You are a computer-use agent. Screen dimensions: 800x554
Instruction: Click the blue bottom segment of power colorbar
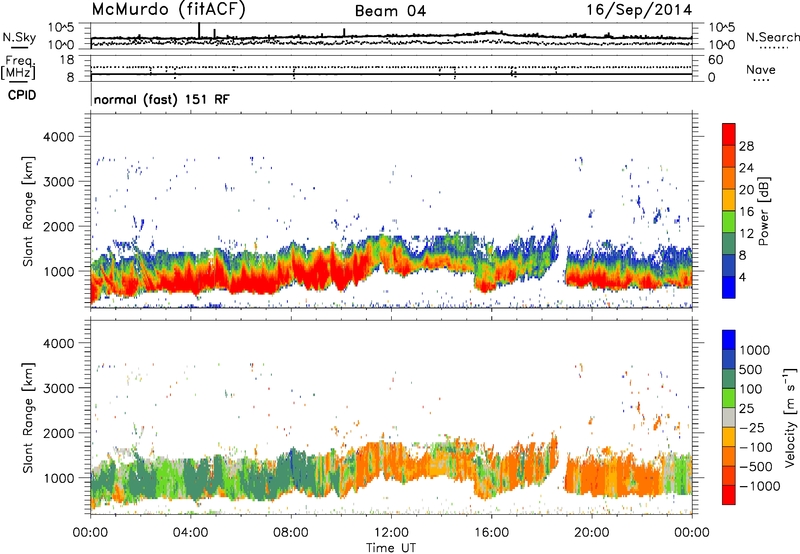[x=729, y=287]
